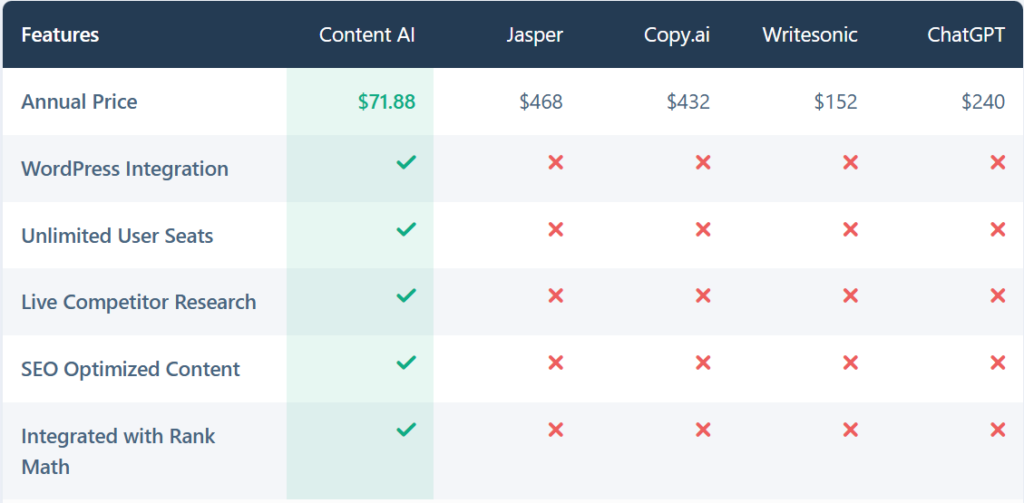Click Copy.ai red X for Live Competitor Research

pyautogui.click(x=703, y=296)
